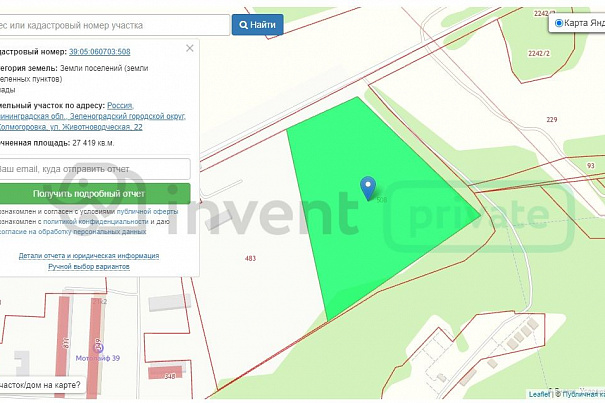Open Детали отчета и юридическая информация
Screen dimensions: 605x403
point(89,256)
